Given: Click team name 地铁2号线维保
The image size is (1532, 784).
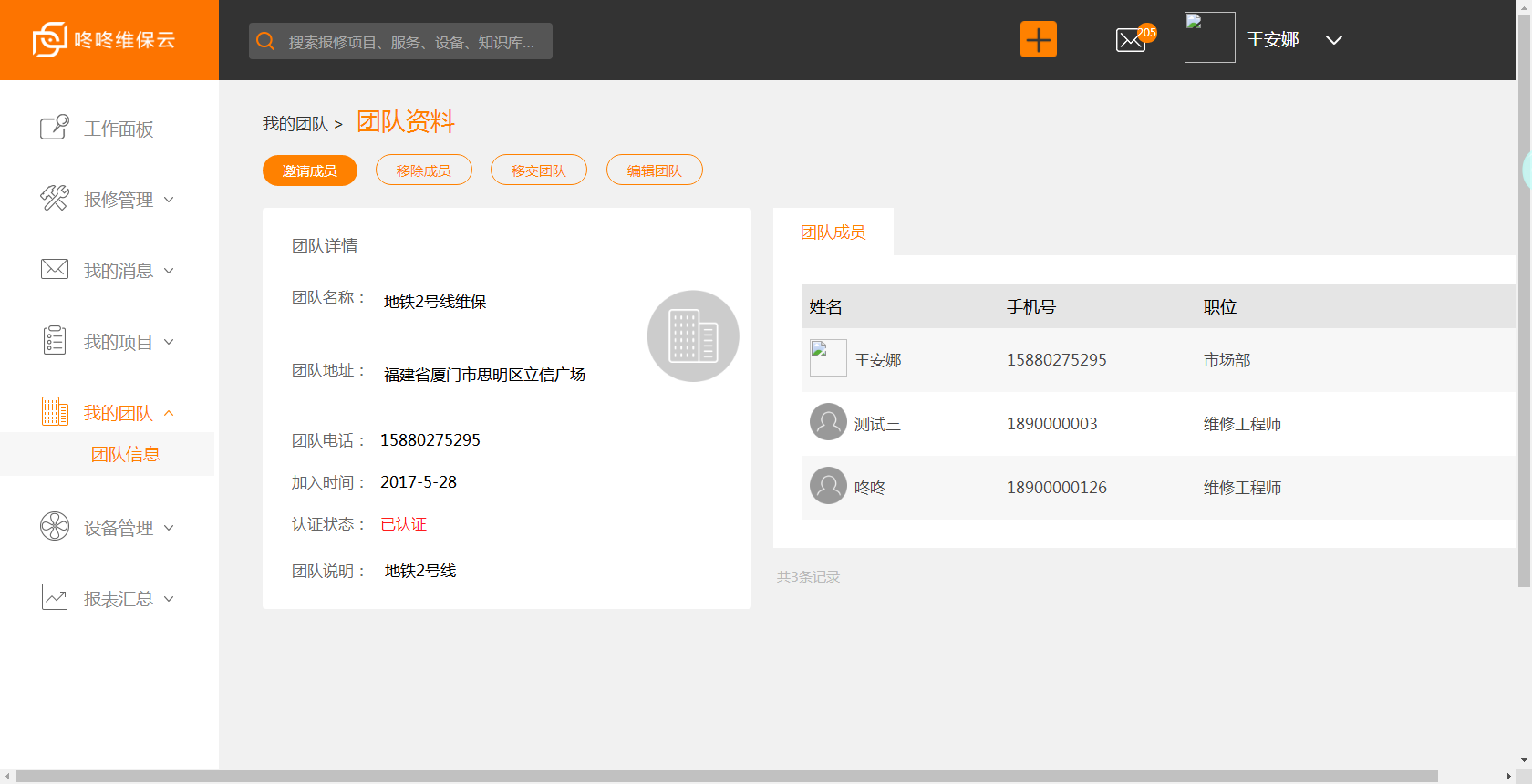Looking at the screenshot, I should [x=435, y=302].
